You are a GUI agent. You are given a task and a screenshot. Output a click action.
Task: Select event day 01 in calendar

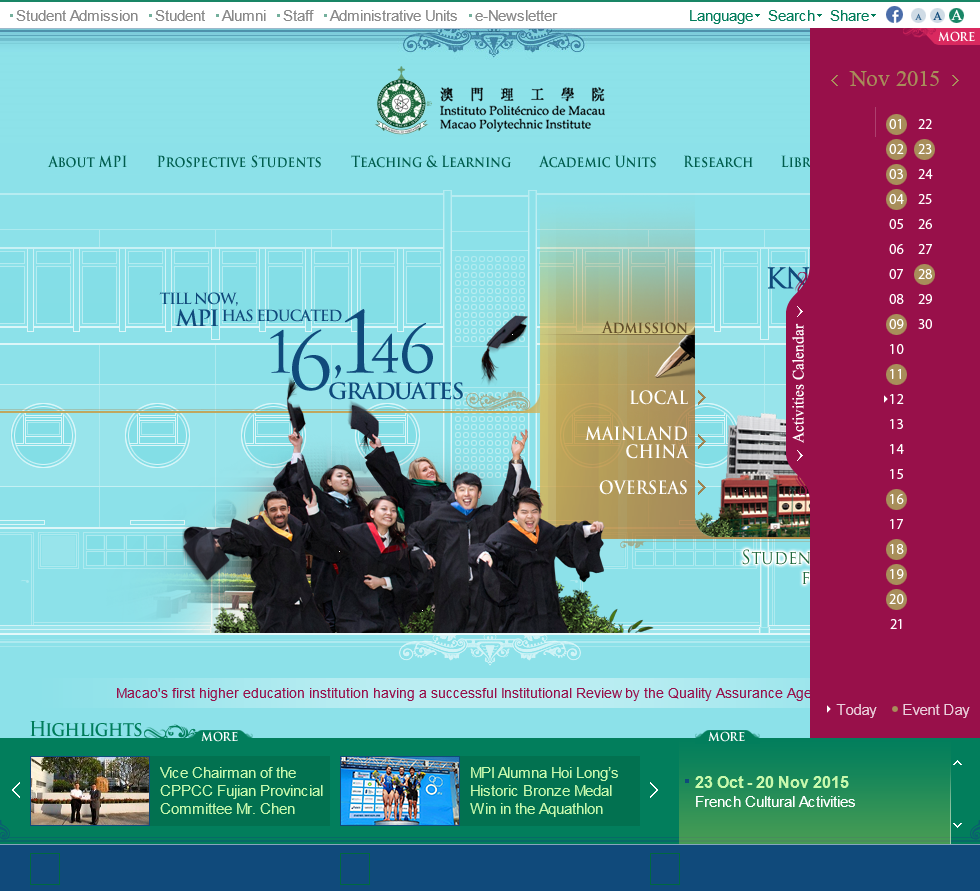(x=896, y=124)
